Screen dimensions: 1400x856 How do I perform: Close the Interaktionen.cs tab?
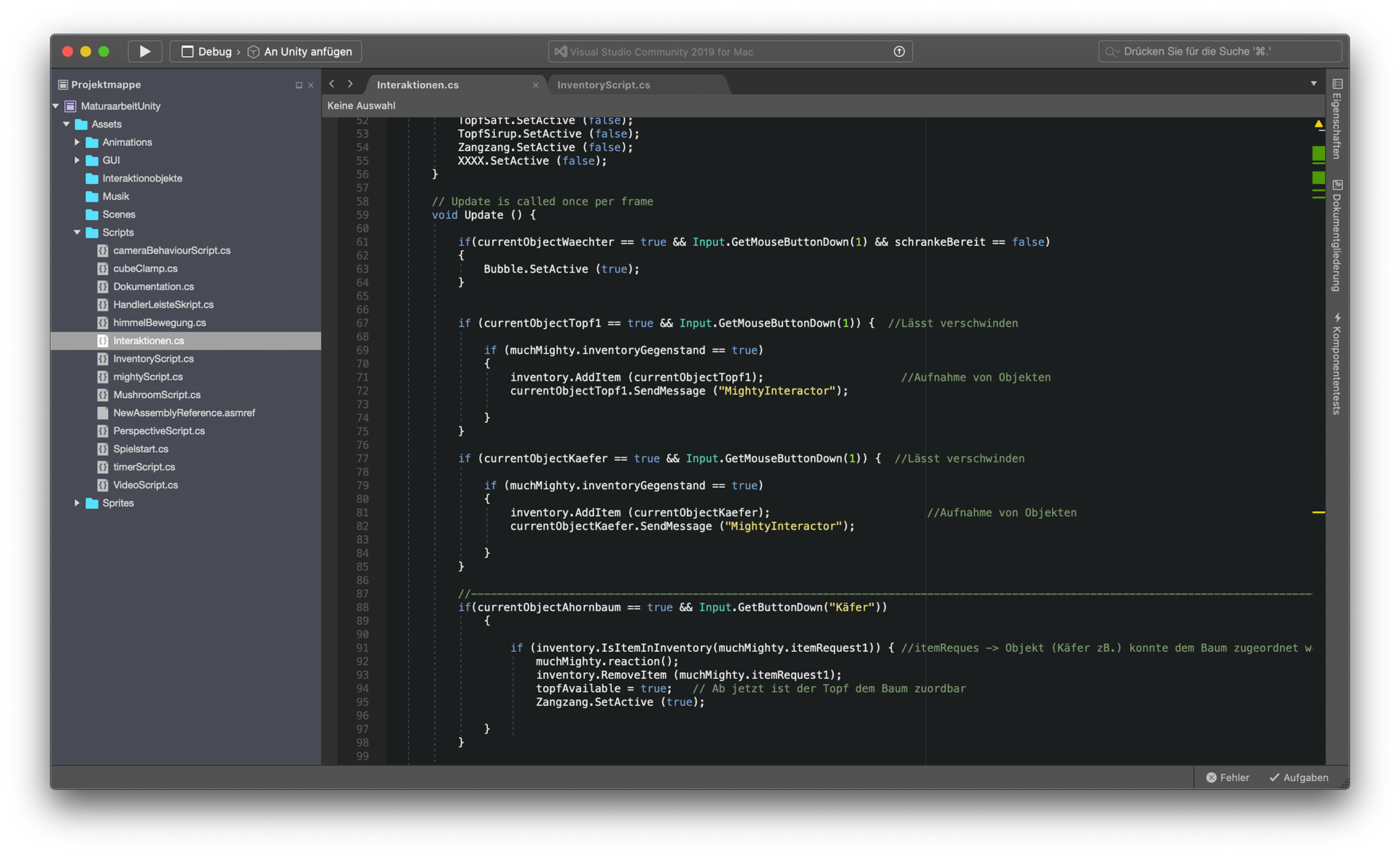click(535, 85)
